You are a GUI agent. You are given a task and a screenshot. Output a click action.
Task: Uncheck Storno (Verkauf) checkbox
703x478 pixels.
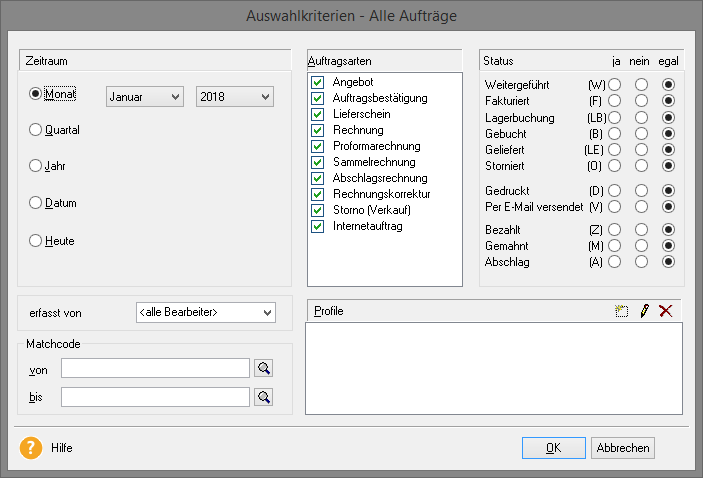pyautogui.click(x=317, y=210)
